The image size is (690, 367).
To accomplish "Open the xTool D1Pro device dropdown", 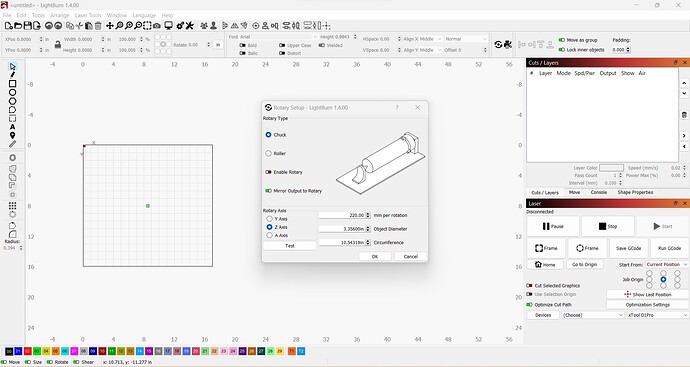I will pyautogui.click(x=657, y=315).
